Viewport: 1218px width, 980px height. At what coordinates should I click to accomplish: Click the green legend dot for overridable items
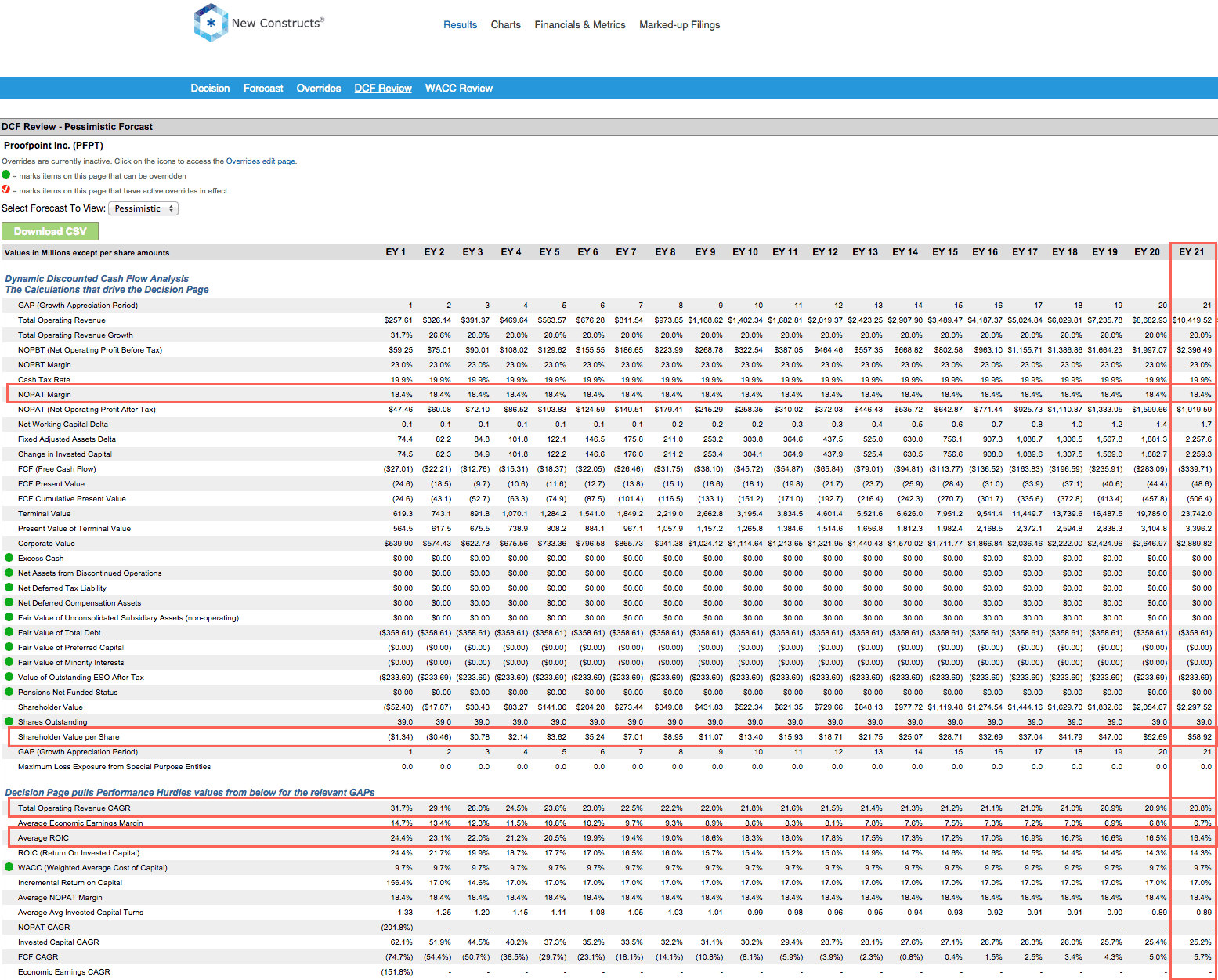point(6,175)
